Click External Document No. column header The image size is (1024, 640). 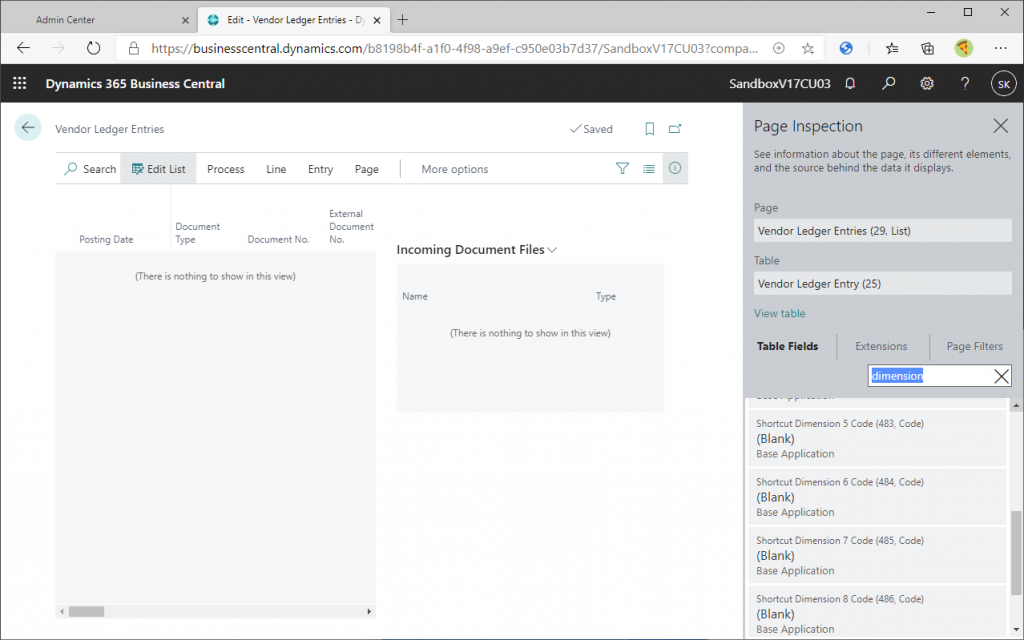(351, 226)
